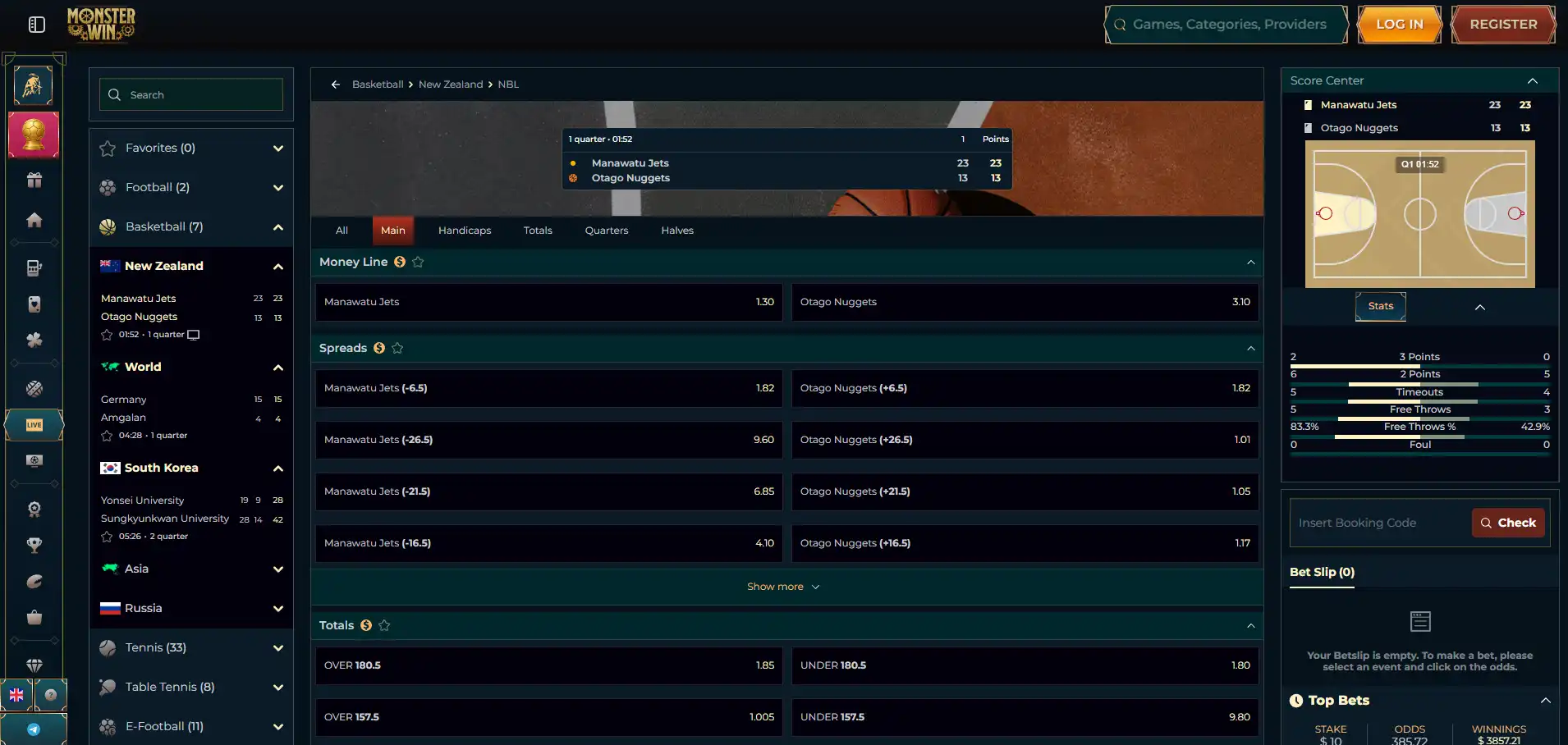Favorite the Money Line market star
1568x745 pixels.
click(x=418, y=262)
